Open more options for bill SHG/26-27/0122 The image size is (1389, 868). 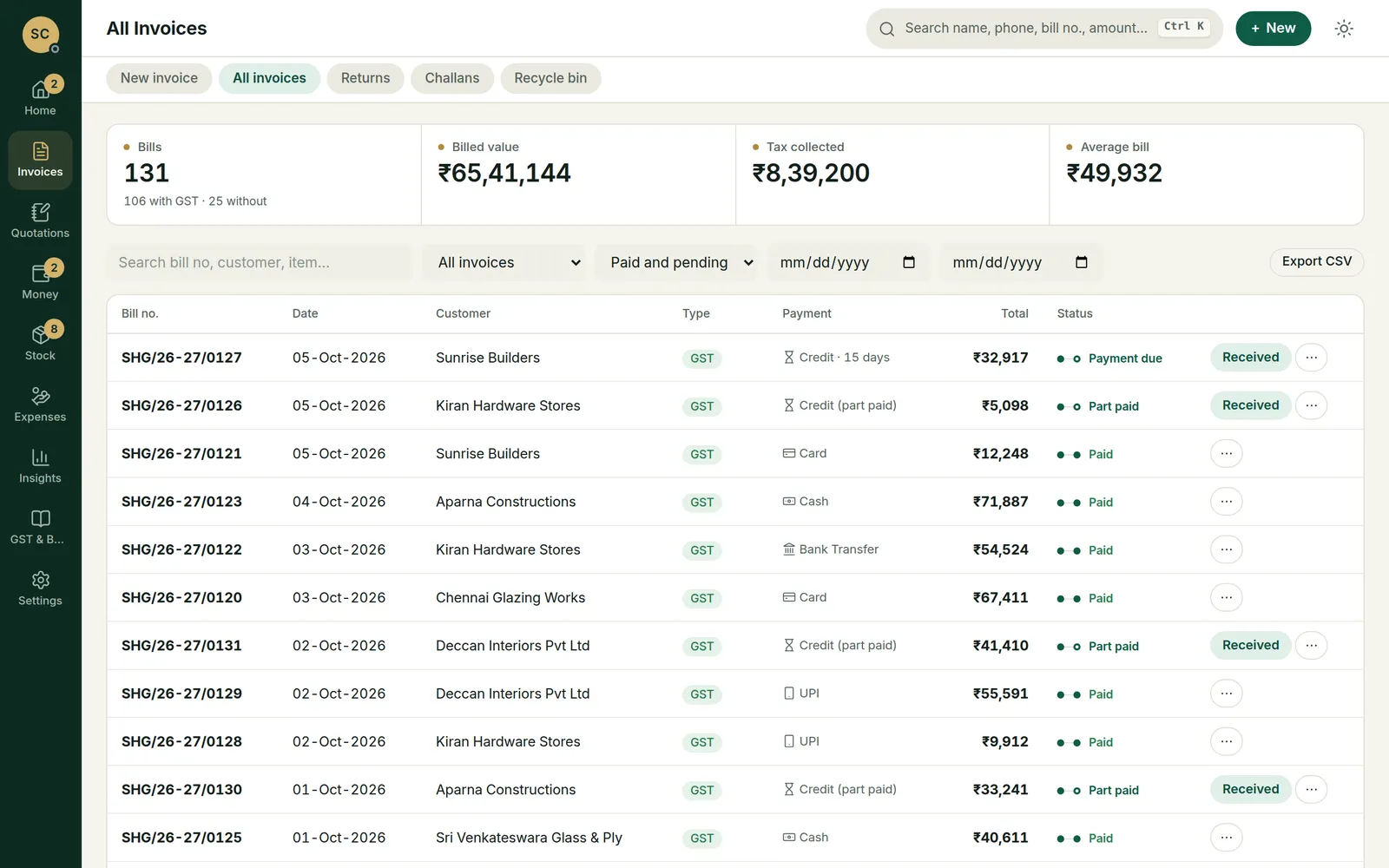[x=1226, y=549]
